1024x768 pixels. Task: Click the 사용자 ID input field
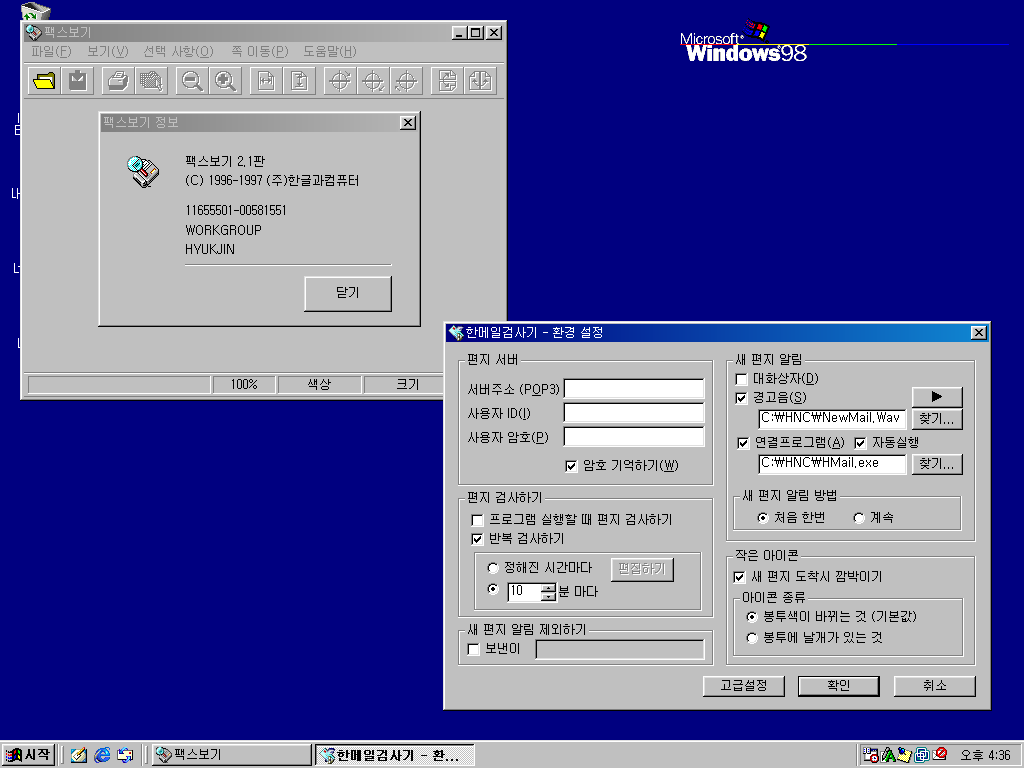tap(634, 413)
